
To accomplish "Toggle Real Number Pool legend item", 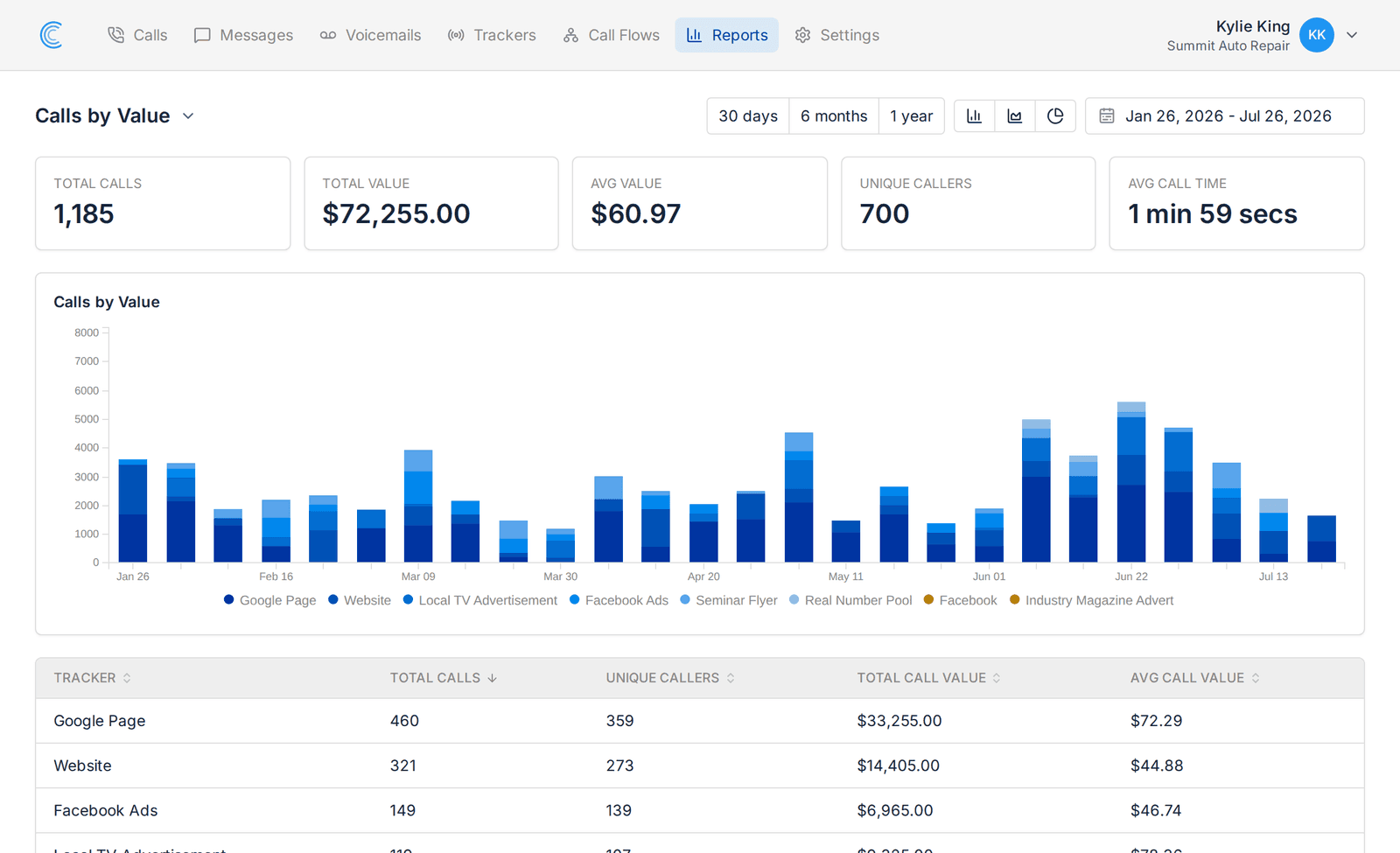I will 850,600.
